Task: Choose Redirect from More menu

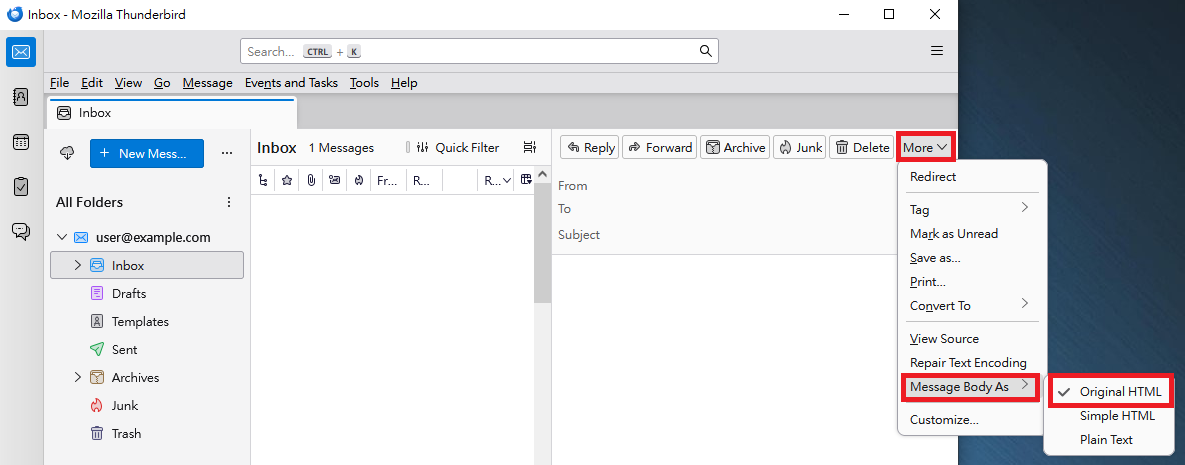Action: point(972,177)
